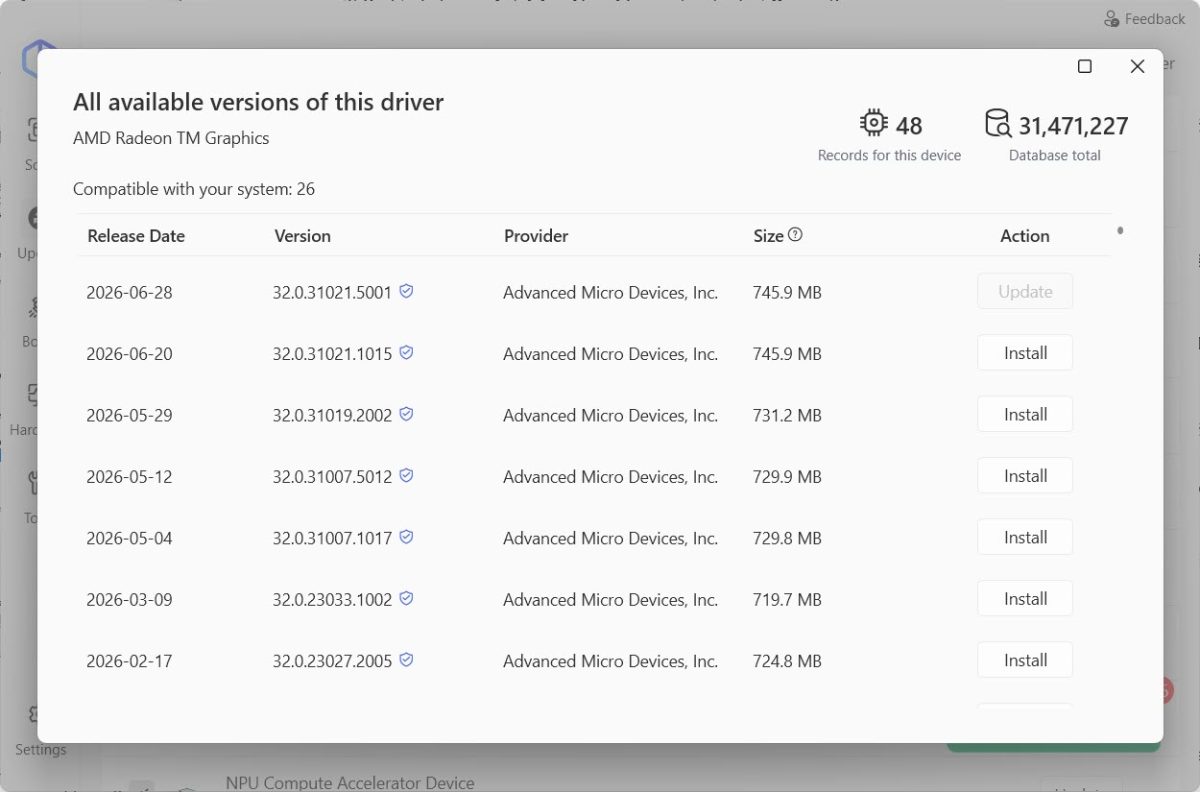Install version 32.0.31019.2002
The image size is (1200, 792).
[1025, 414]
